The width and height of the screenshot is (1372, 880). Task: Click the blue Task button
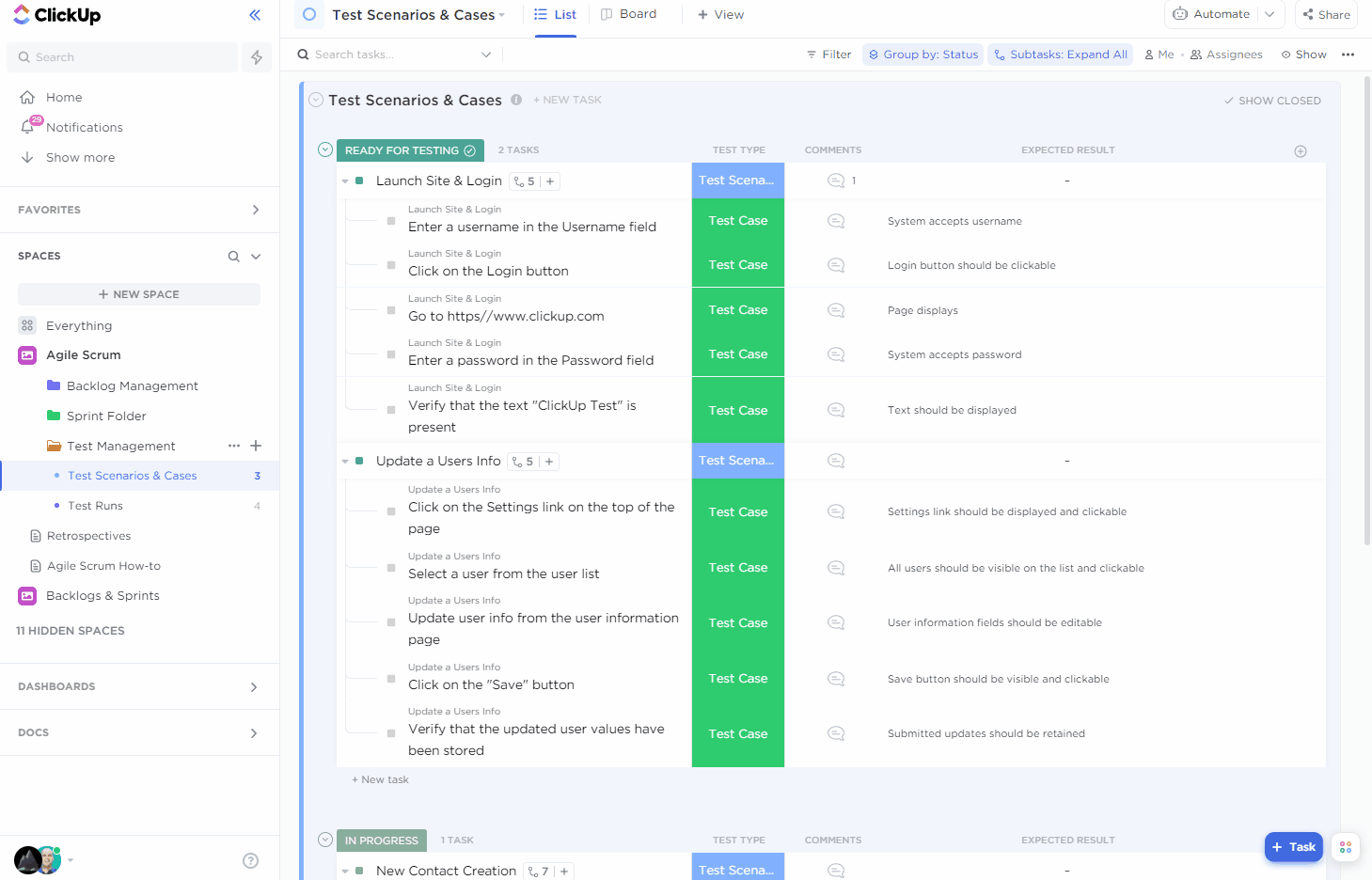[1293, 847]
